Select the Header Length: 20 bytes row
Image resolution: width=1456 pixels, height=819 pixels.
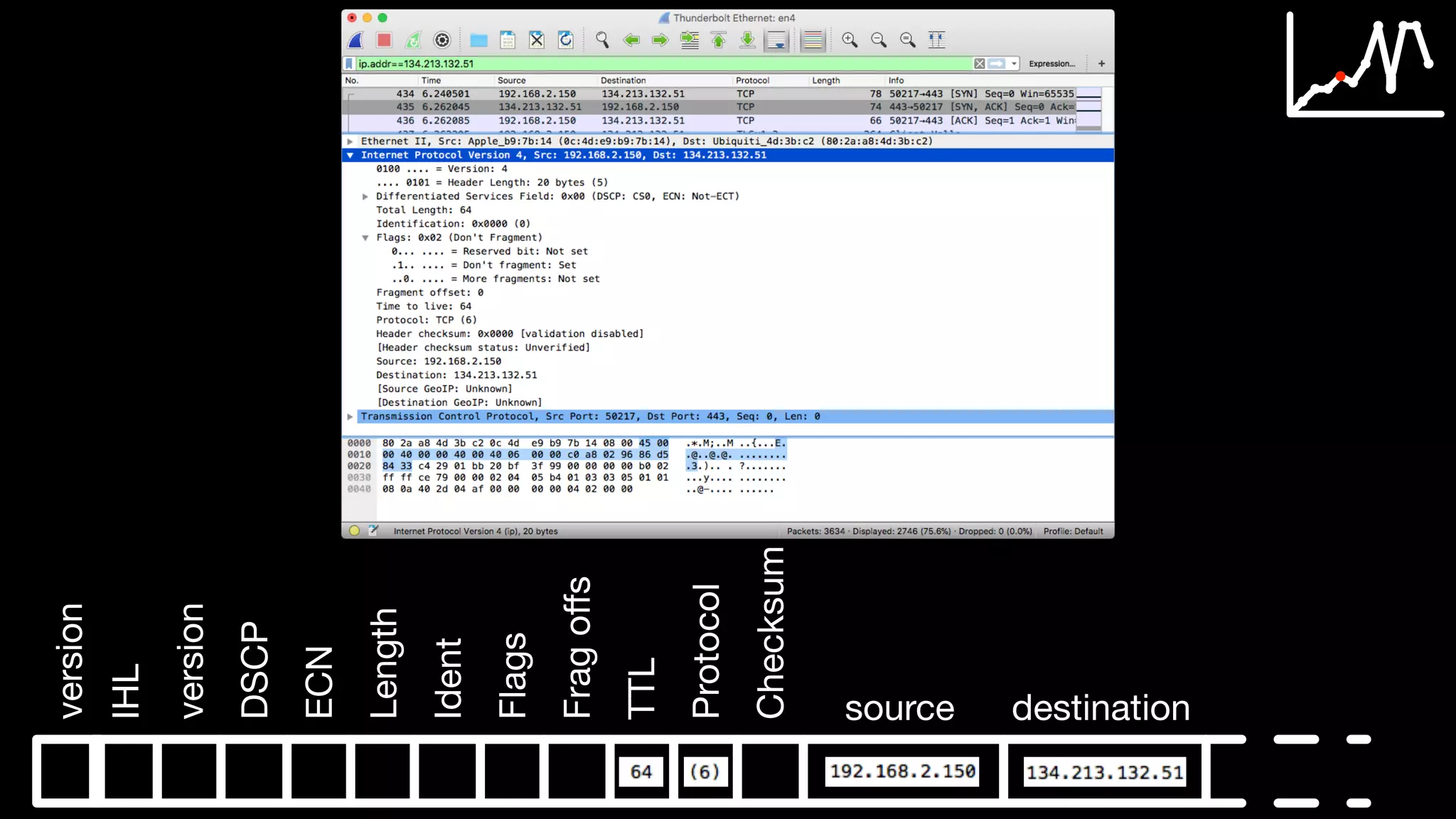pyautogui.click(x=728, y=183)
